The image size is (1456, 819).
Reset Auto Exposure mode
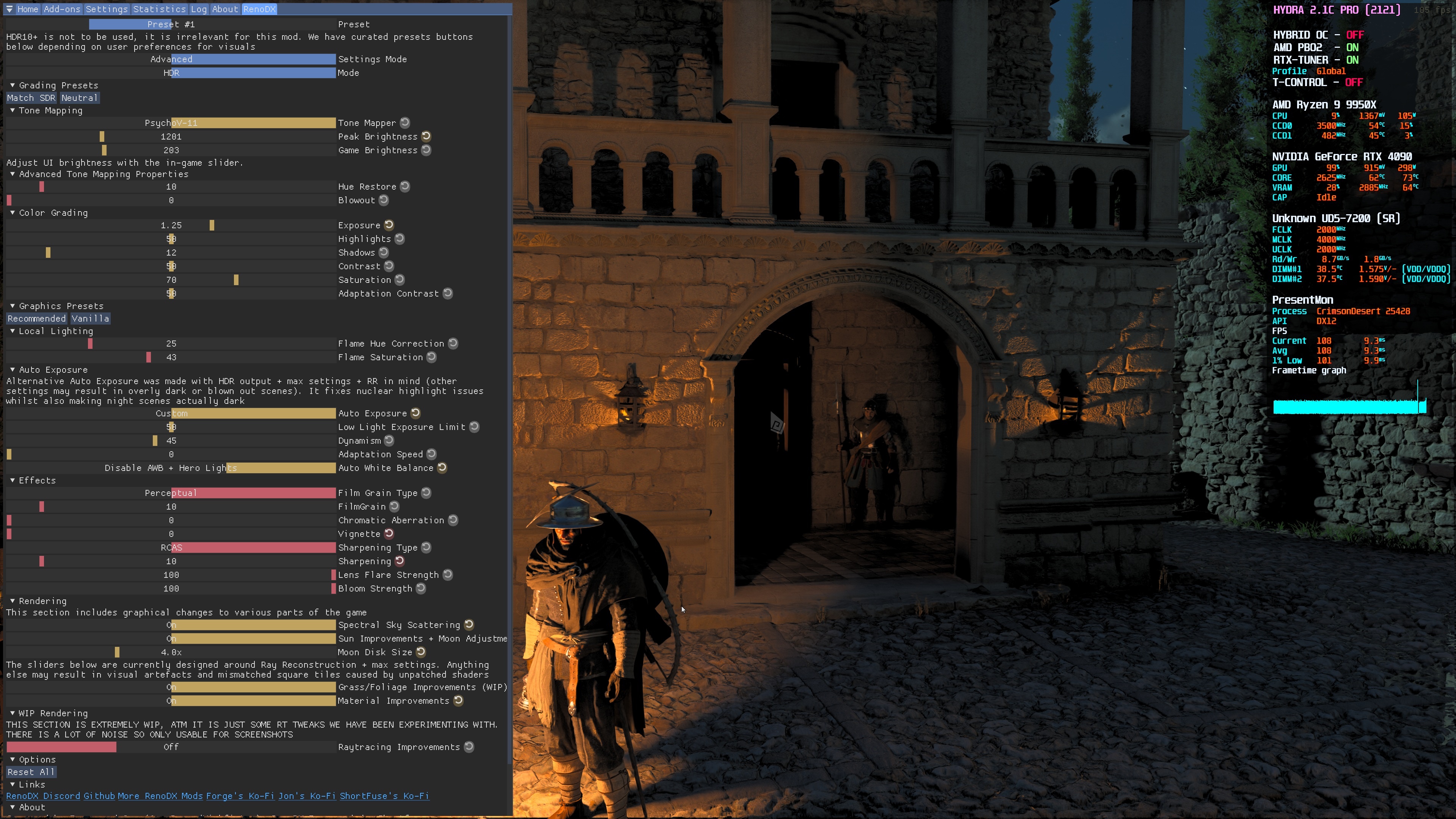[416, 413]
